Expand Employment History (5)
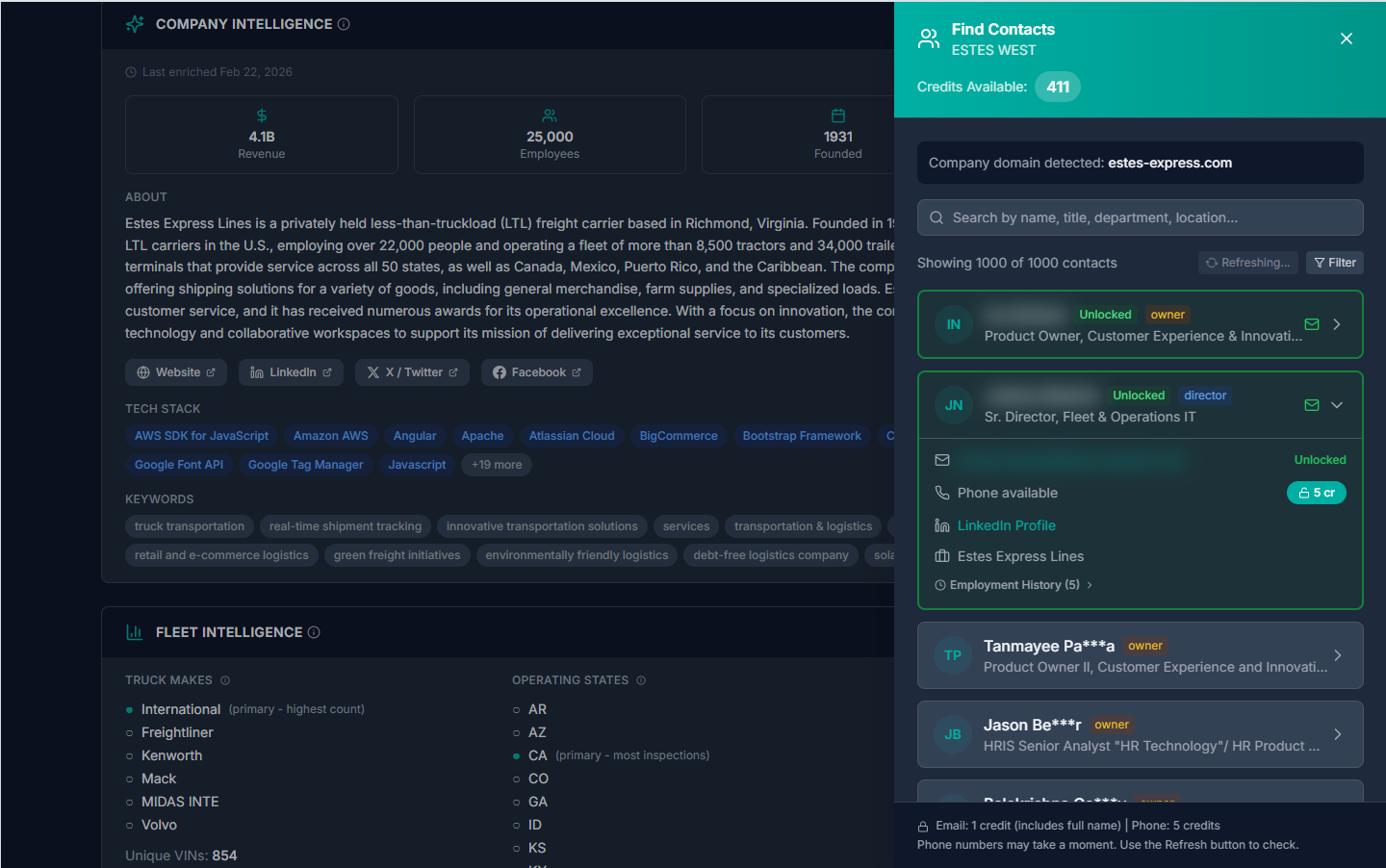This screenshot has height=868, width=1386. tap(1014, 585)
